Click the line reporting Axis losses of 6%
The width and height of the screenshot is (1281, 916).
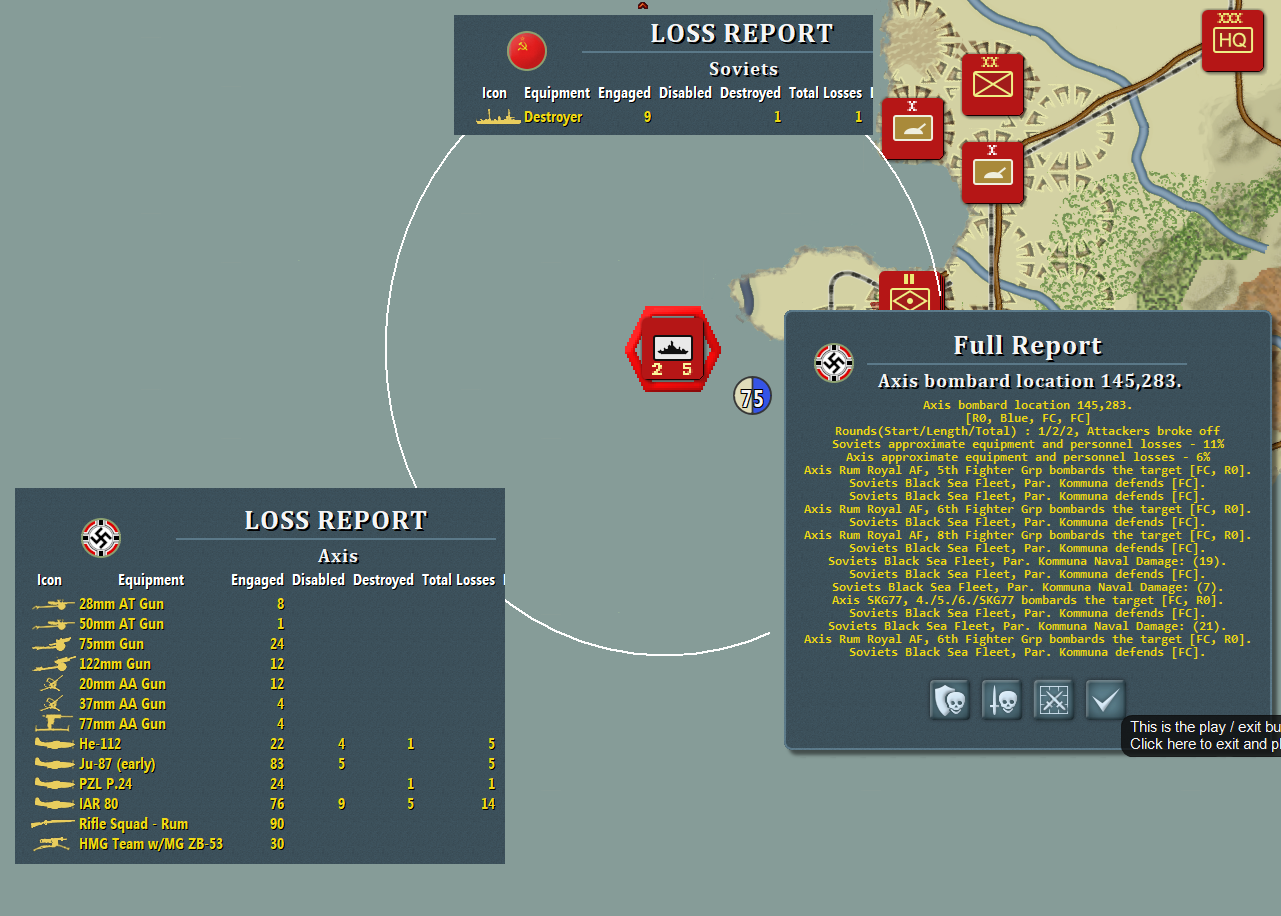pos(1028,457)
